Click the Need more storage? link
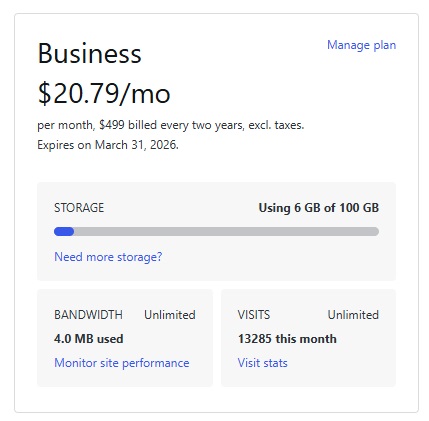Image resolution: width=429 pixels, height=421 pixels. click(108, 257)
